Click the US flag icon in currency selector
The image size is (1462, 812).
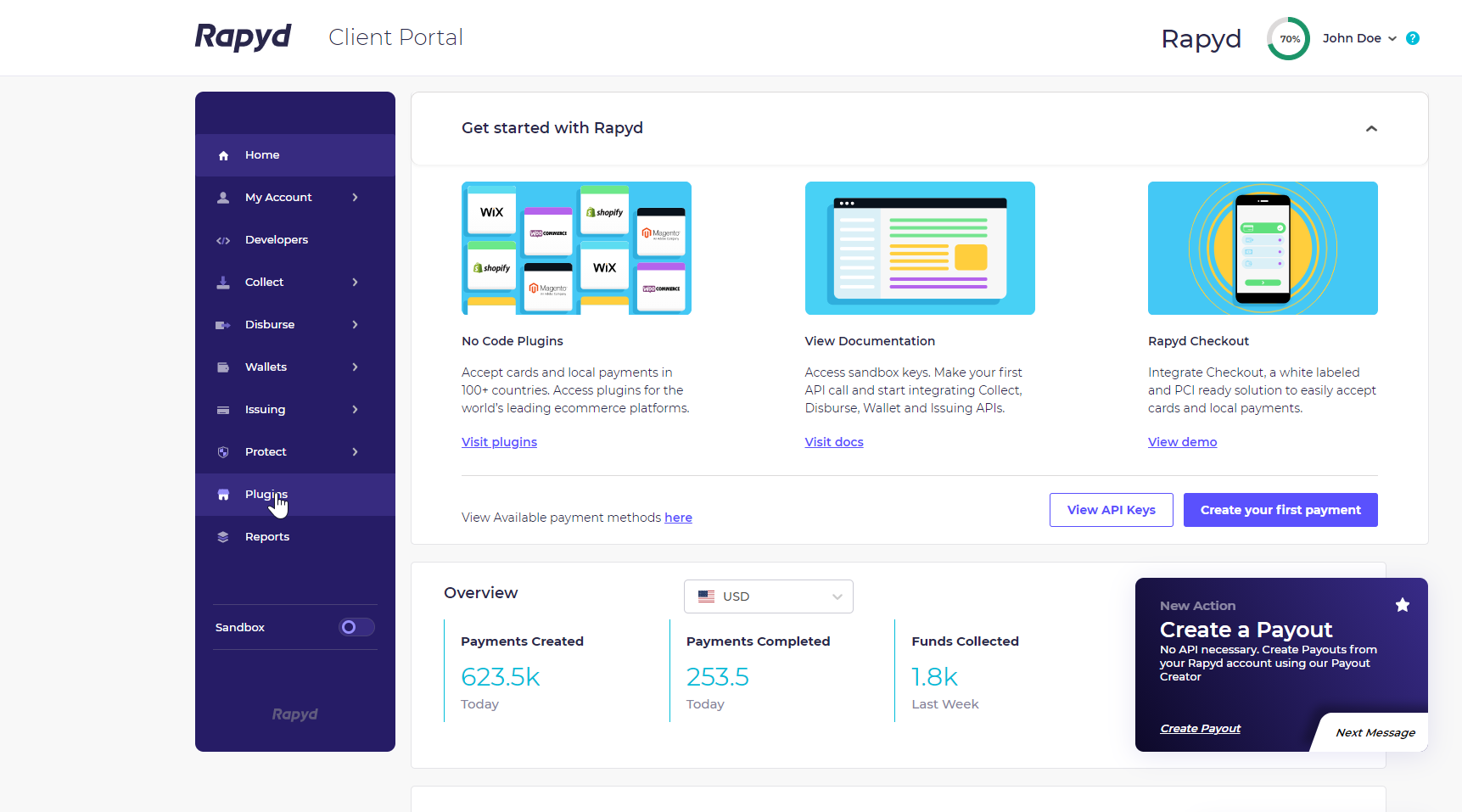tap(706, 596)
